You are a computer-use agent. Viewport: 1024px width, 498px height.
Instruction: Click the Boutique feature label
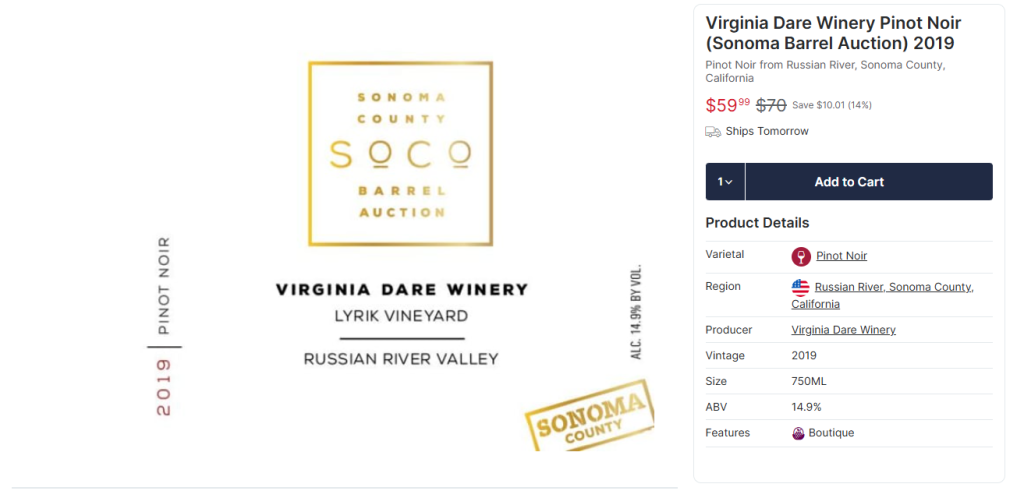(x=831, y=433)
